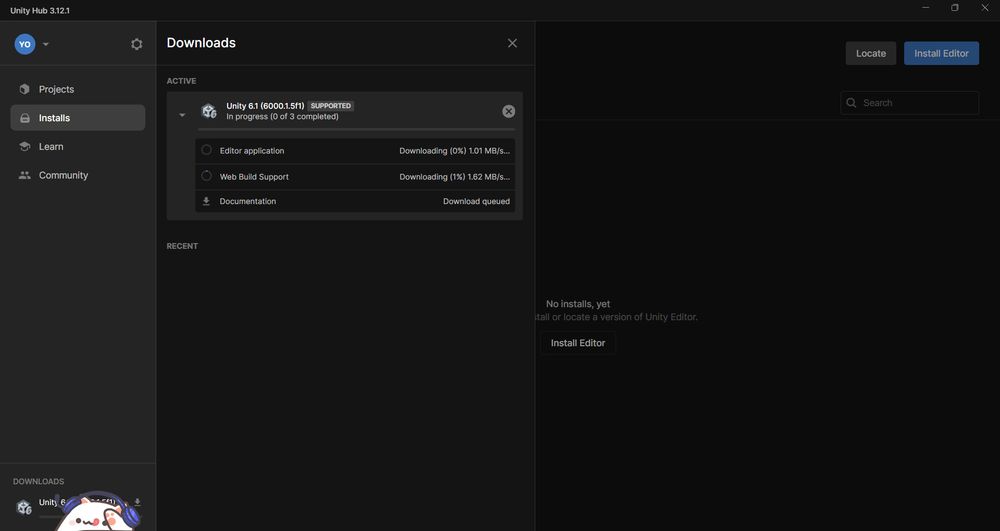Screen dimensions: 1000x531
Task: Click the Downloads panel title
Action: point(201,43)
